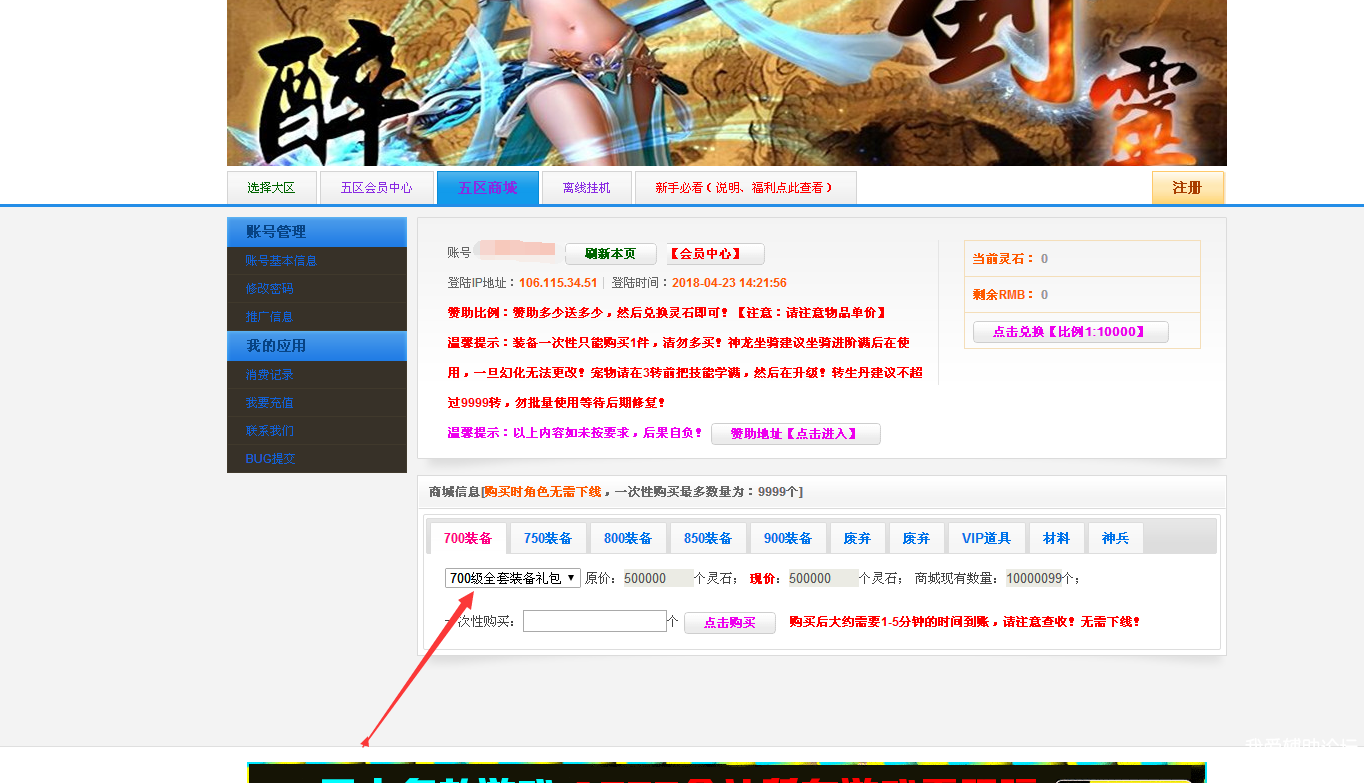Go to 离线挂机 in the navigation bar
The height and width of the screenshot is (783, 1364).
pyautogui.click(x=586, y=188)
